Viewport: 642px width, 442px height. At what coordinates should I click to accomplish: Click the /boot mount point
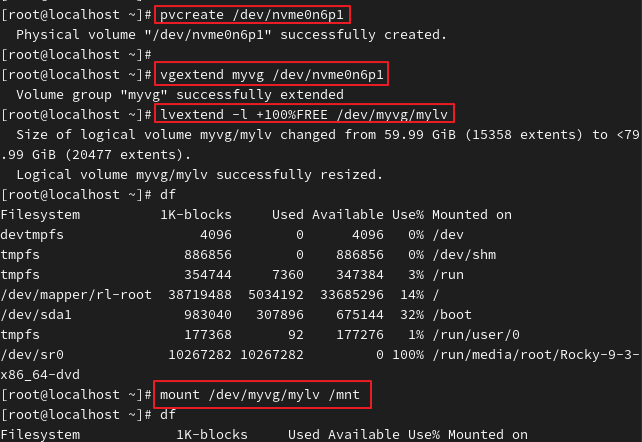pos(452,315)
